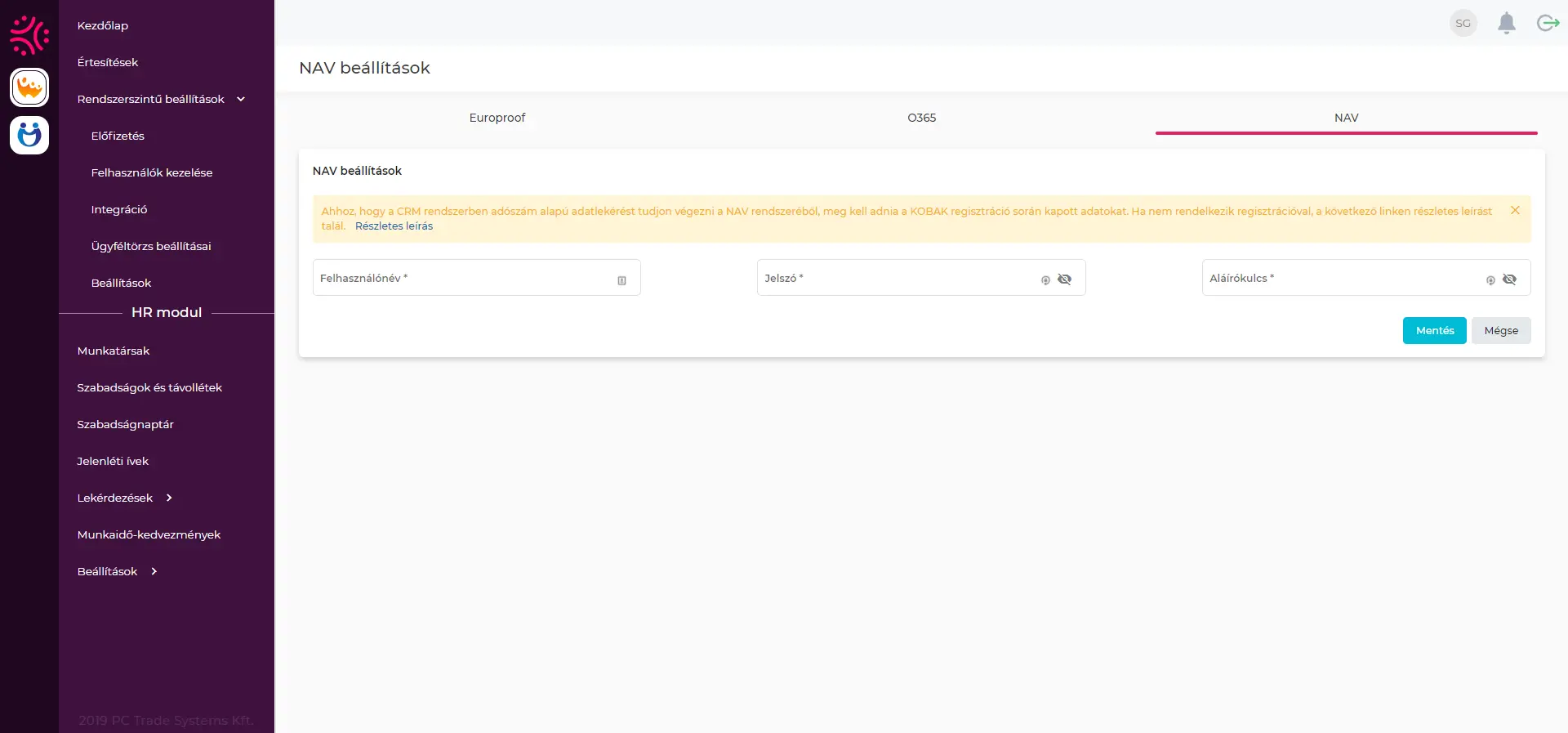Open the SG user avatar
1568x733 pixels.
pos(1463,23)
